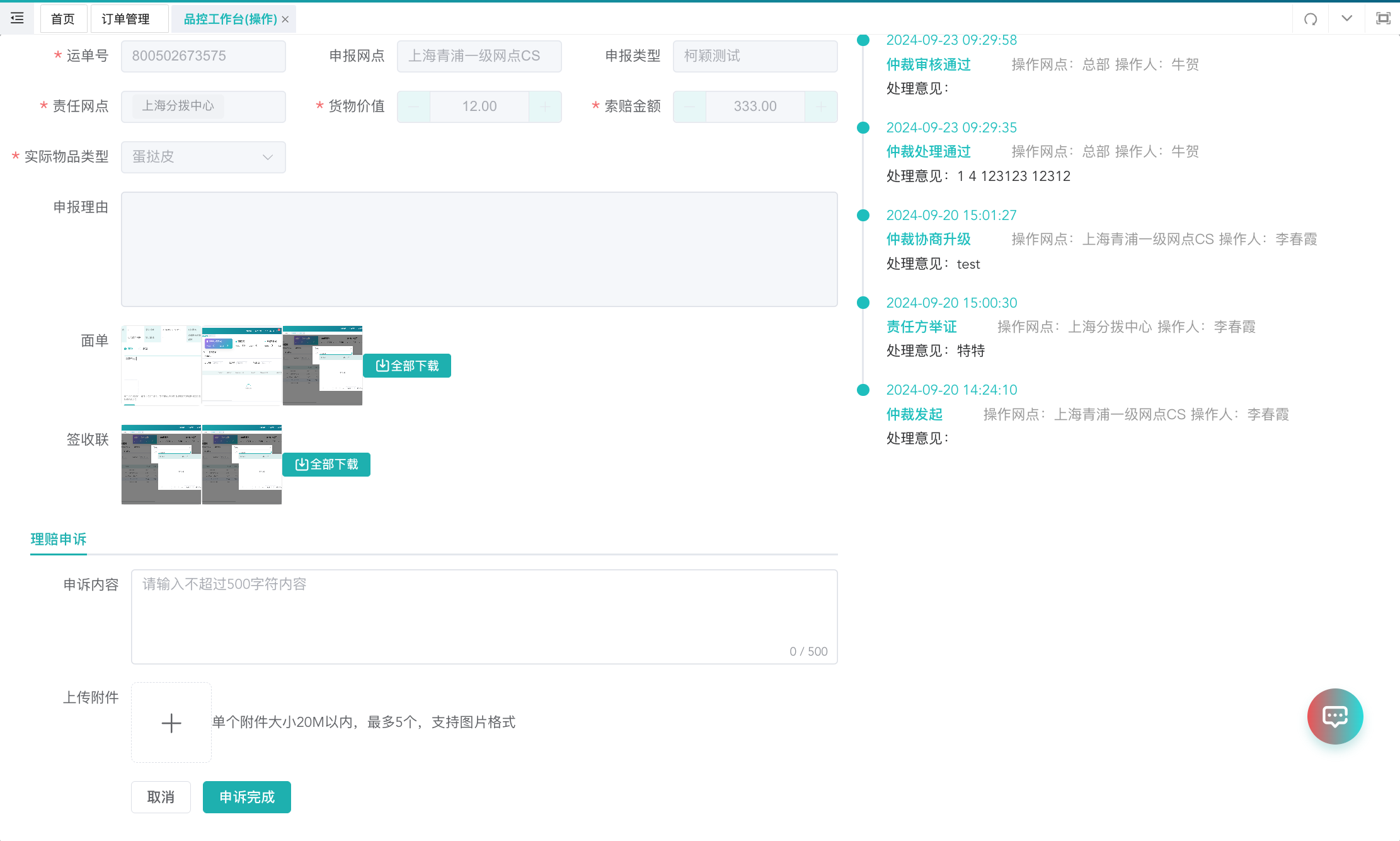Download all 面单 images
Screen dimensions: 1400x841
tap(407, 366)
